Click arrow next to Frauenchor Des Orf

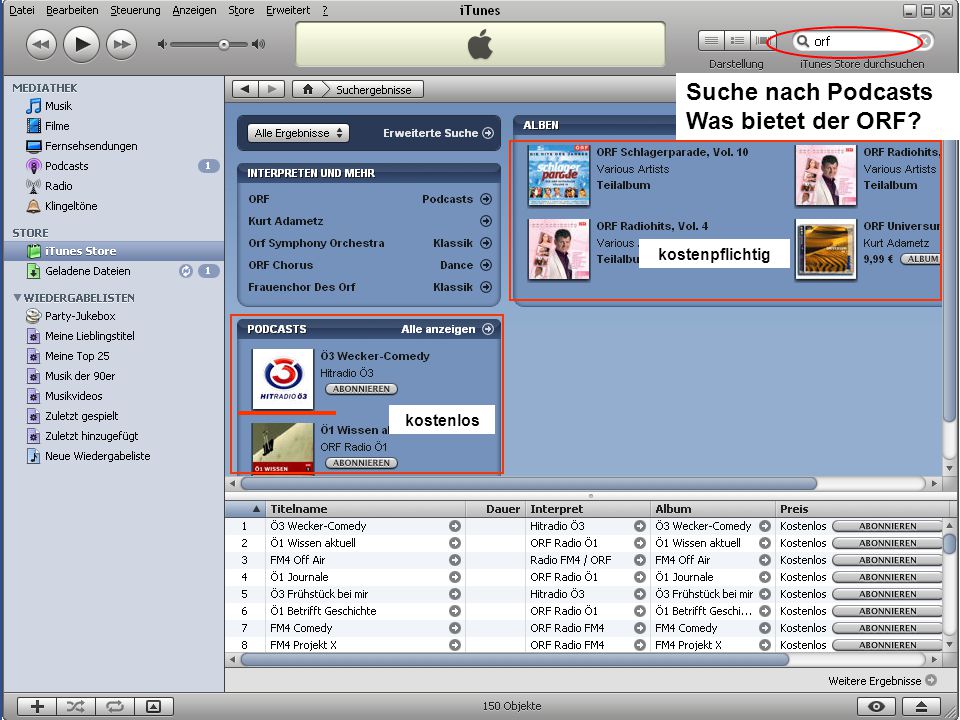click(x=486, y=287)
